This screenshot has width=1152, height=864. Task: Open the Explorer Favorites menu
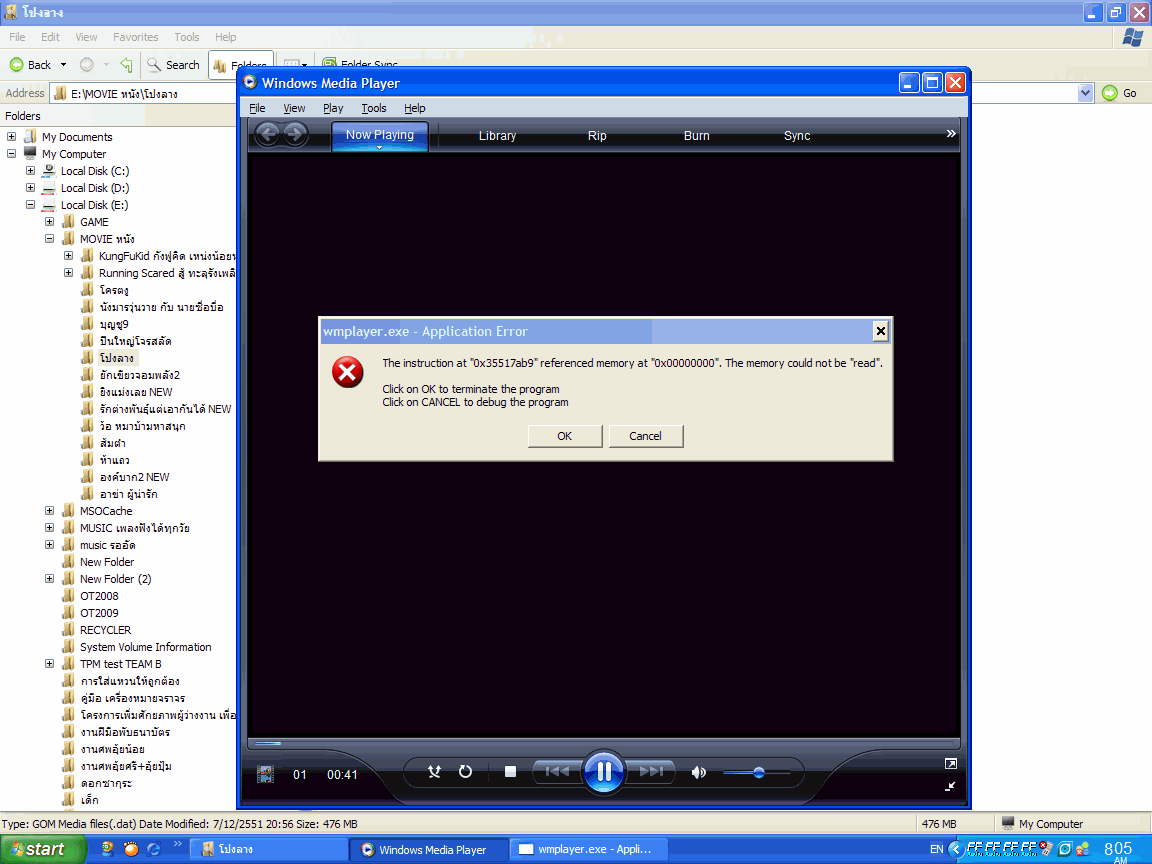tap(135, 37)
